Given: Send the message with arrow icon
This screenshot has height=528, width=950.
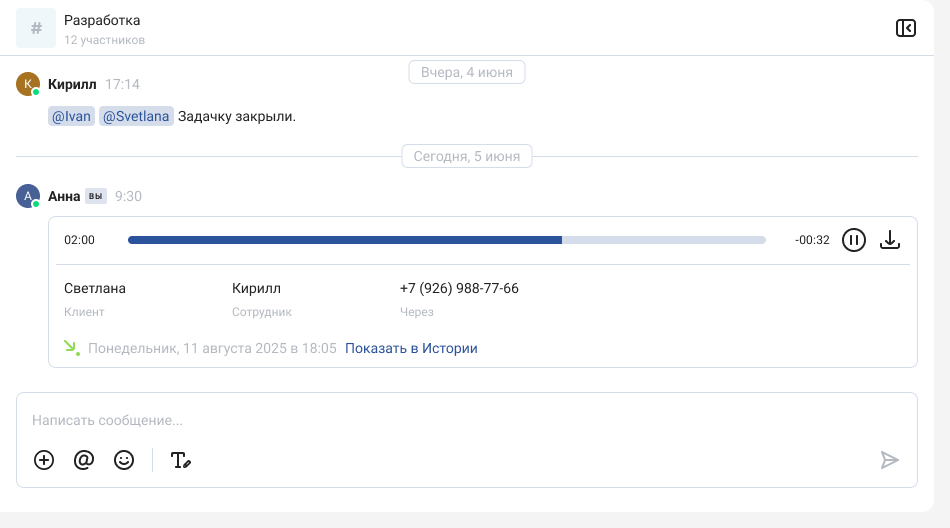Looking at the screenshot, I should click(x=889, y=460).
